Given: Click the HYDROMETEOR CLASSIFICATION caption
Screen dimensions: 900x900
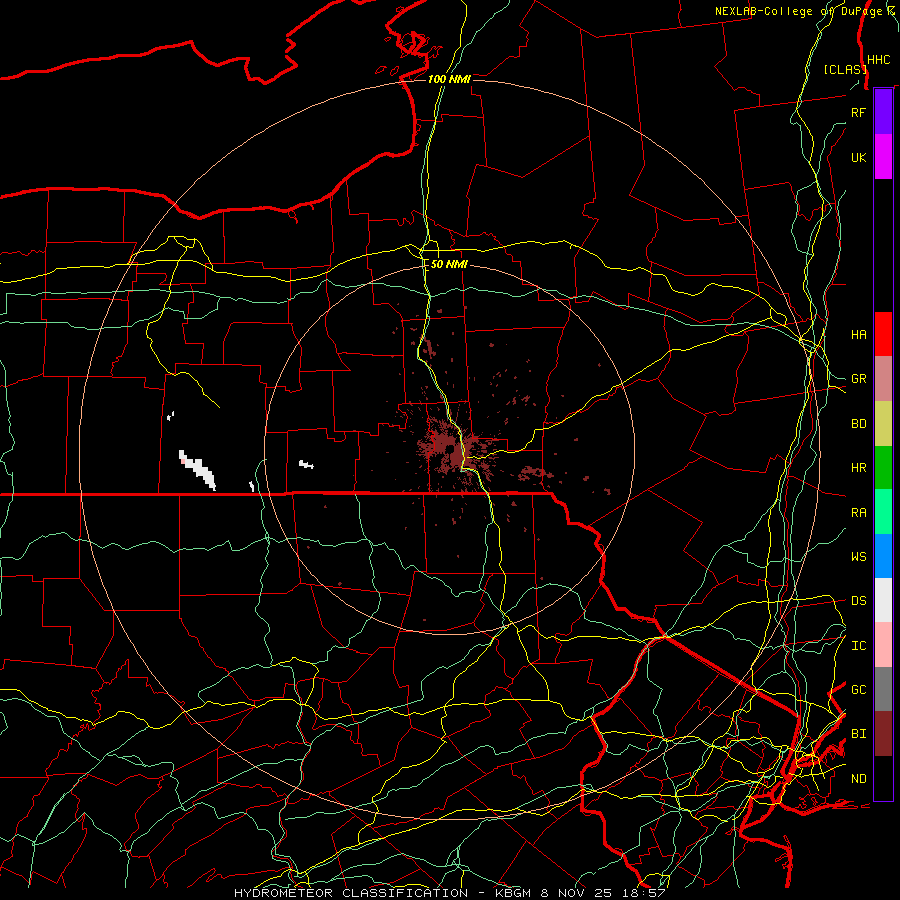Looking at the screenshot, I should 351,893.
